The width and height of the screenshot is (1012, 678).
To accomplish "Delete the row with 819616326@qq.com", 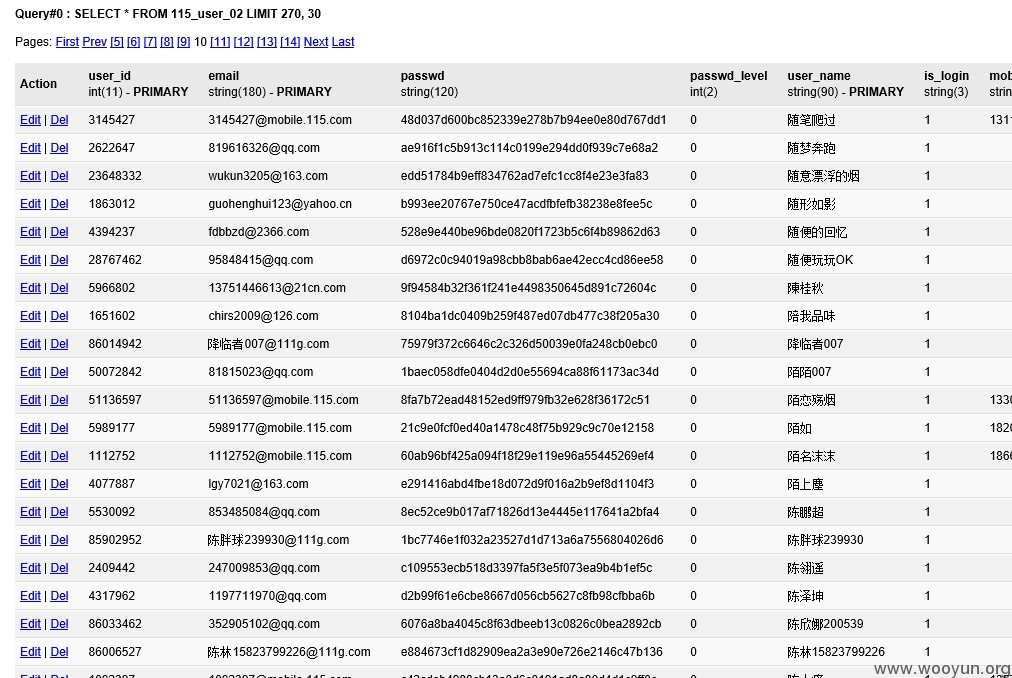I will (59, 148).
